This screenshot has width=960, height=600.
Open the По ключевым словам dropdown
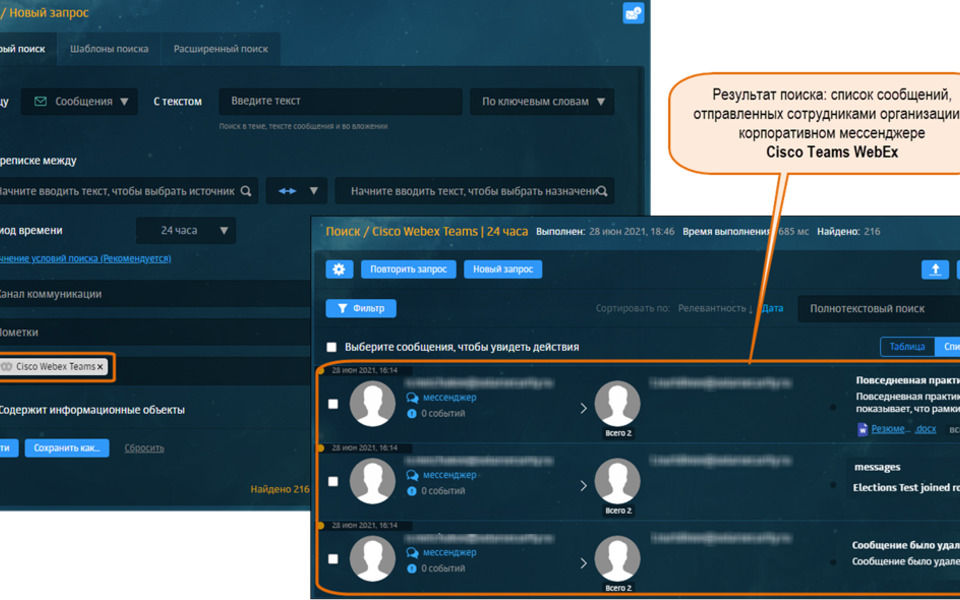[542, 101]
